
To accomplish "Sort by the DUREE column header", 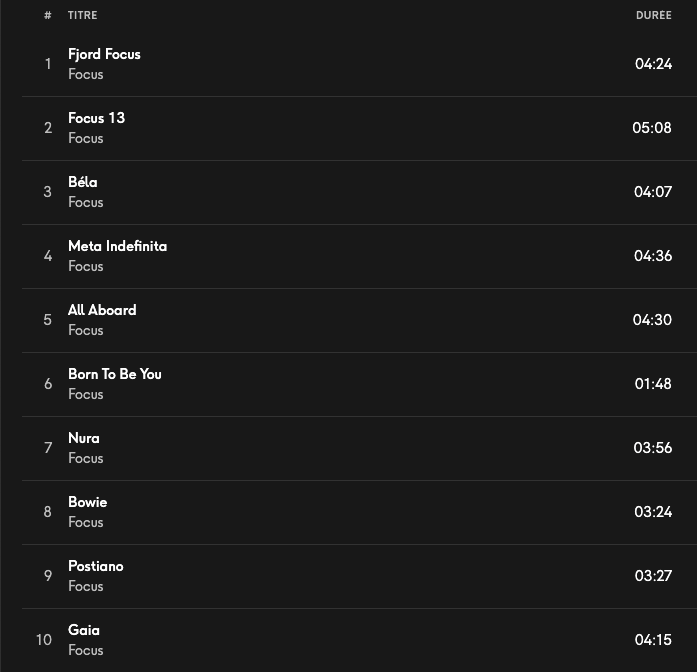I will pyautogui.click(x=653, y=15).
